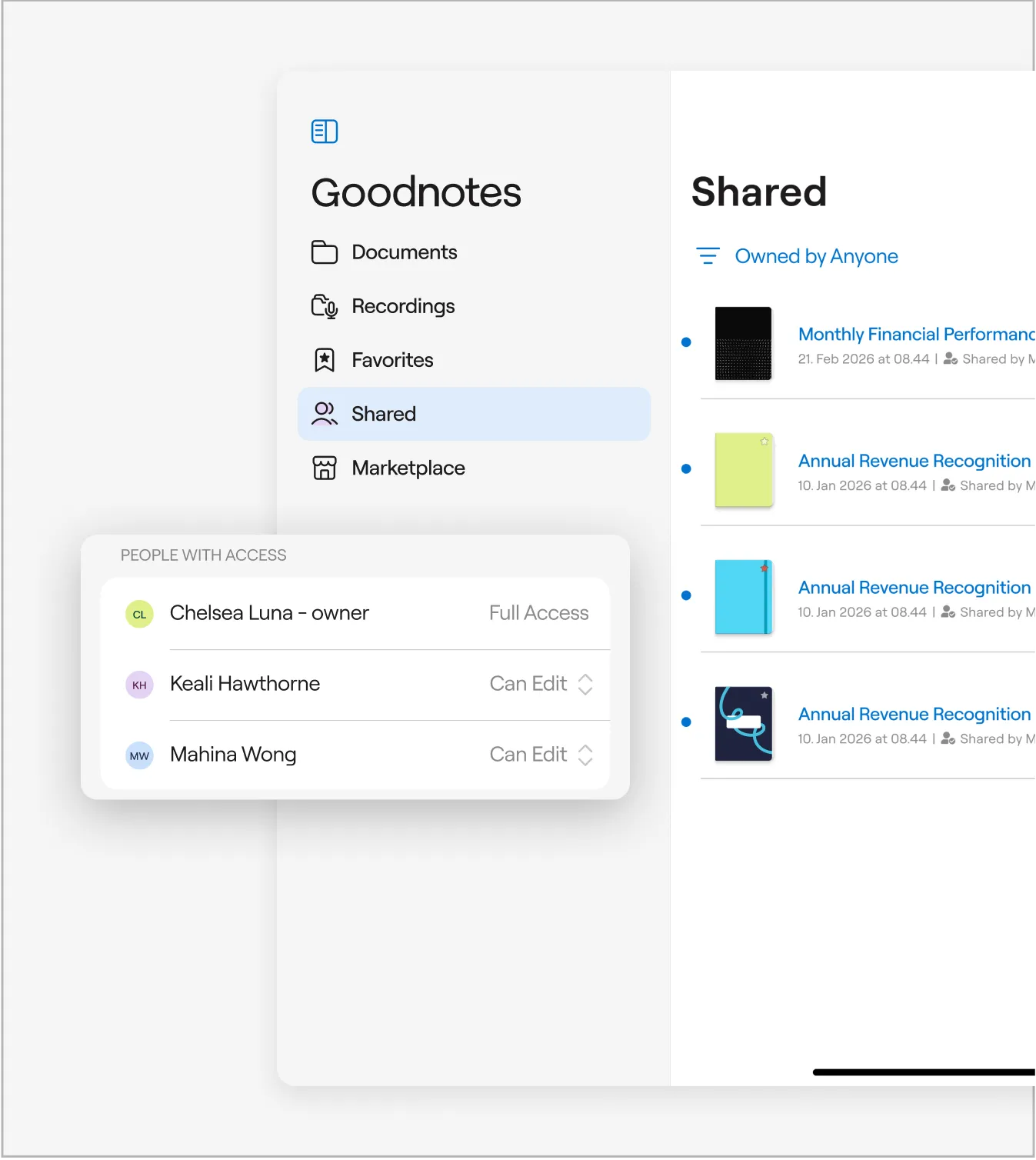Click unread dot beside navy notebook
Screen dimensions: 1036x1160
(x=686, y=722)
